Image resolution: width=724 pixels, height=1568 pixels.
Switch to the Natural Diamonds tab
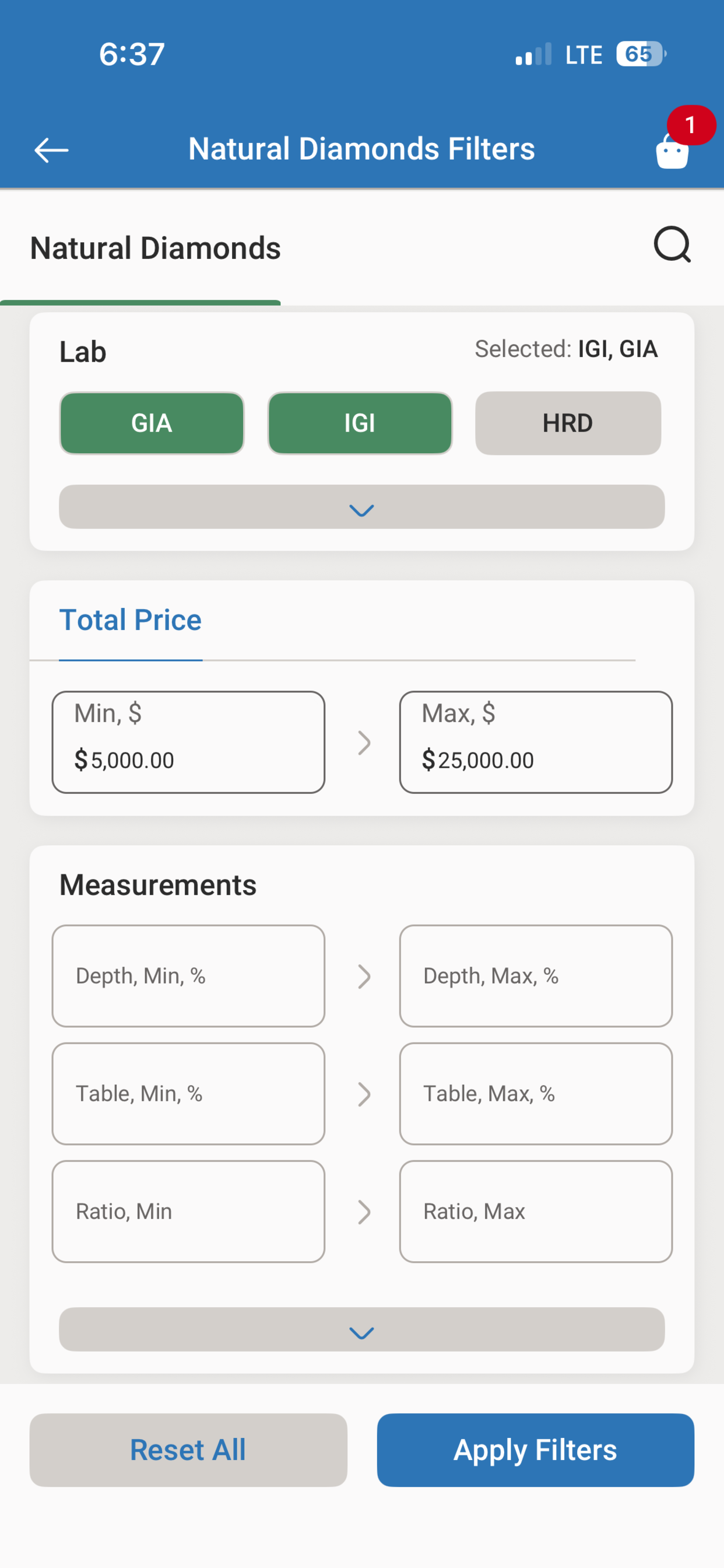155,249
